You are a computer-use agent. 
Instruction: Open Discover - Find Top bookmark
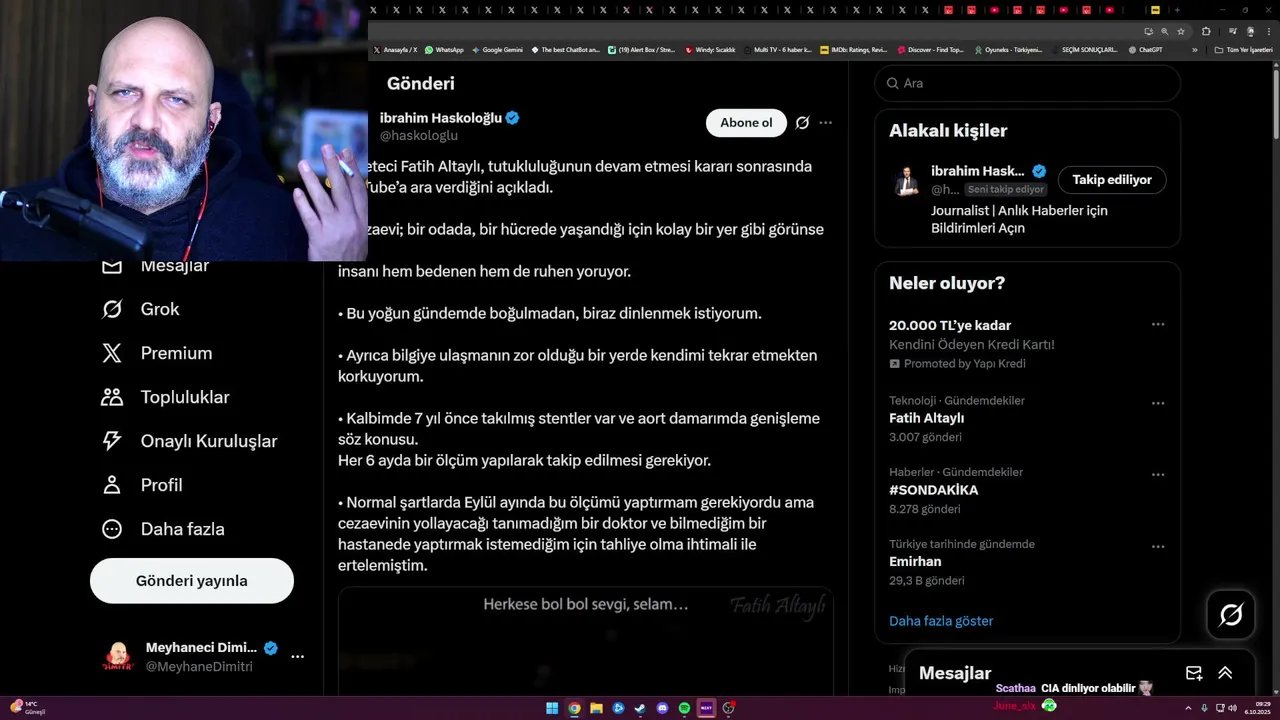click(x=930, y=49)
